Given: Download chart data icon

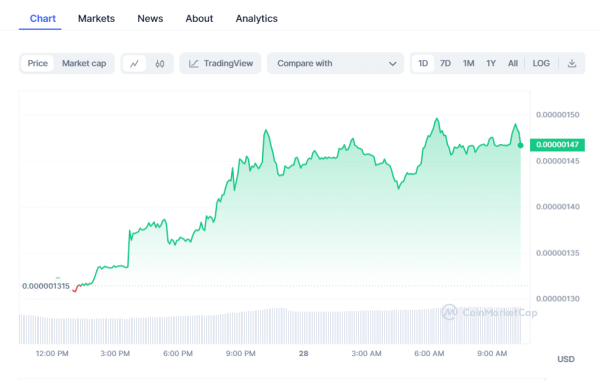Looking at the screenshot, I should tap(572, 63).
